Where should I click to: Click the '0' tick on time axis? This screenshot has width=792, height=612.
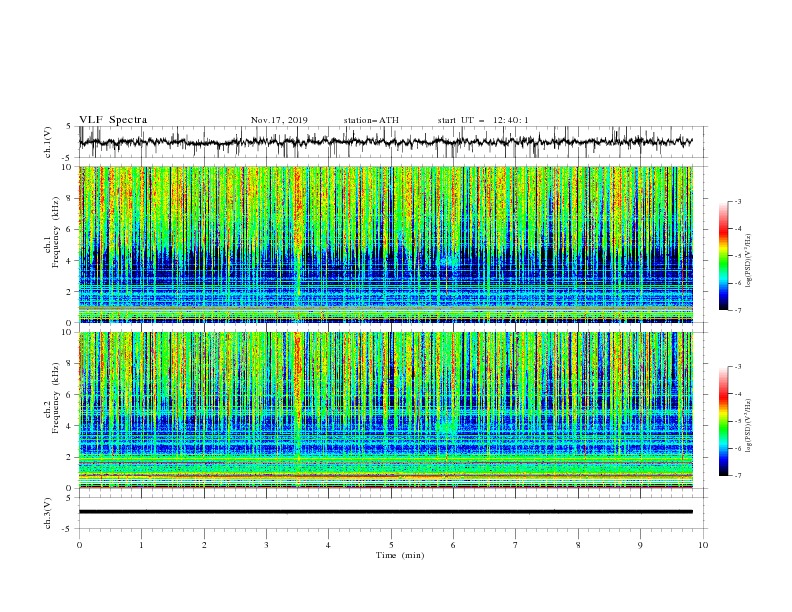(x=79, y=545)
